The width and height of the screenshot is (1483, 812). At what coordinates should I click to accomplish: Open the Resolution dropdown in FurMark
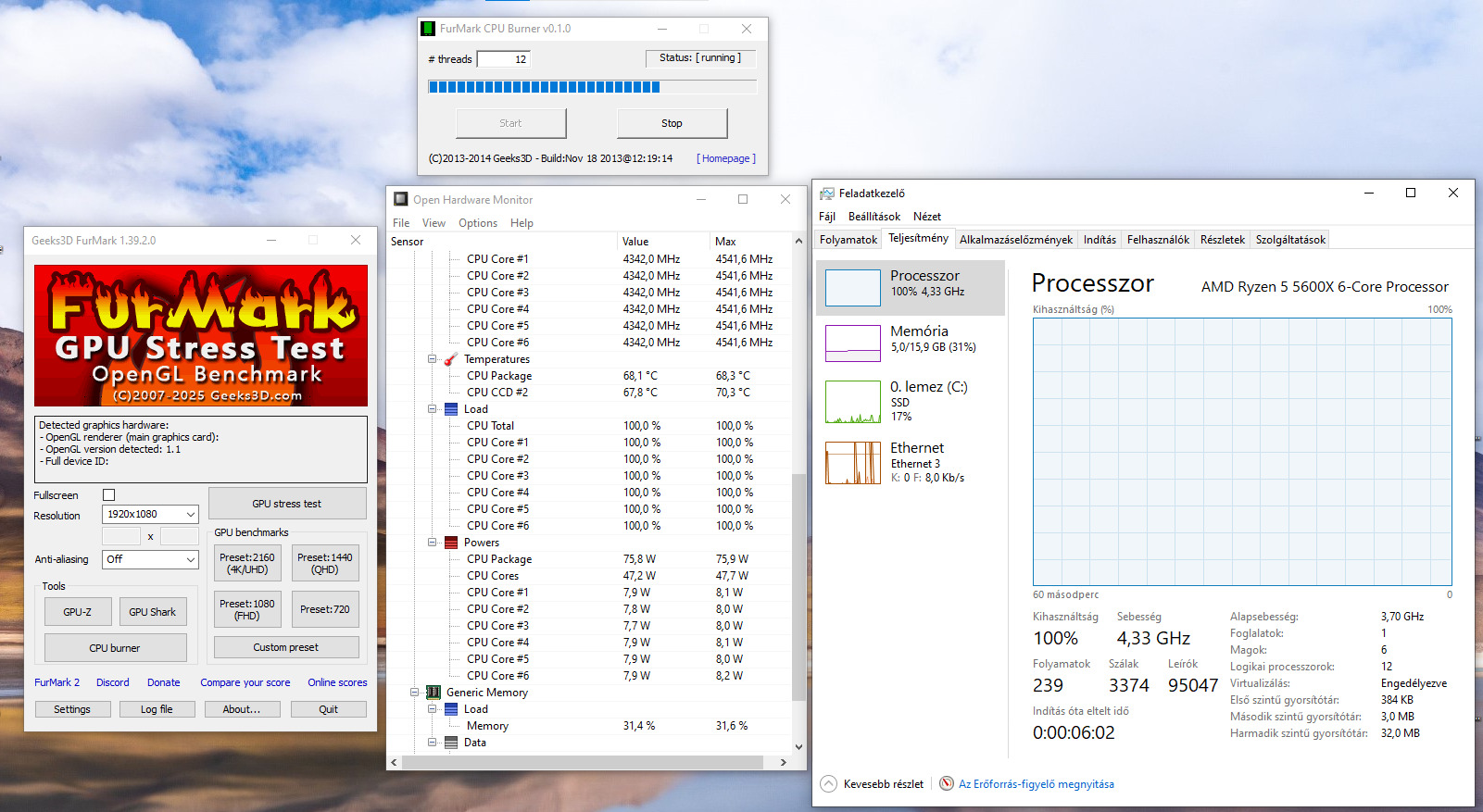point(150,514)
